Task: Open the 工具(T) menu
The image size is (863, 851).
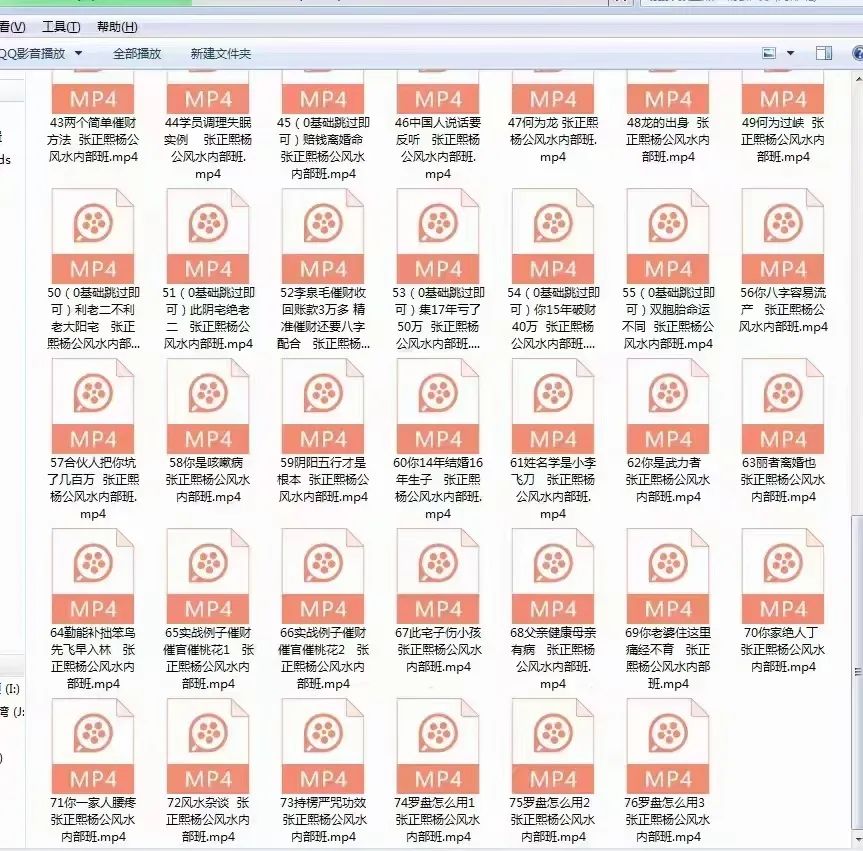Action: tap(59, 26)
